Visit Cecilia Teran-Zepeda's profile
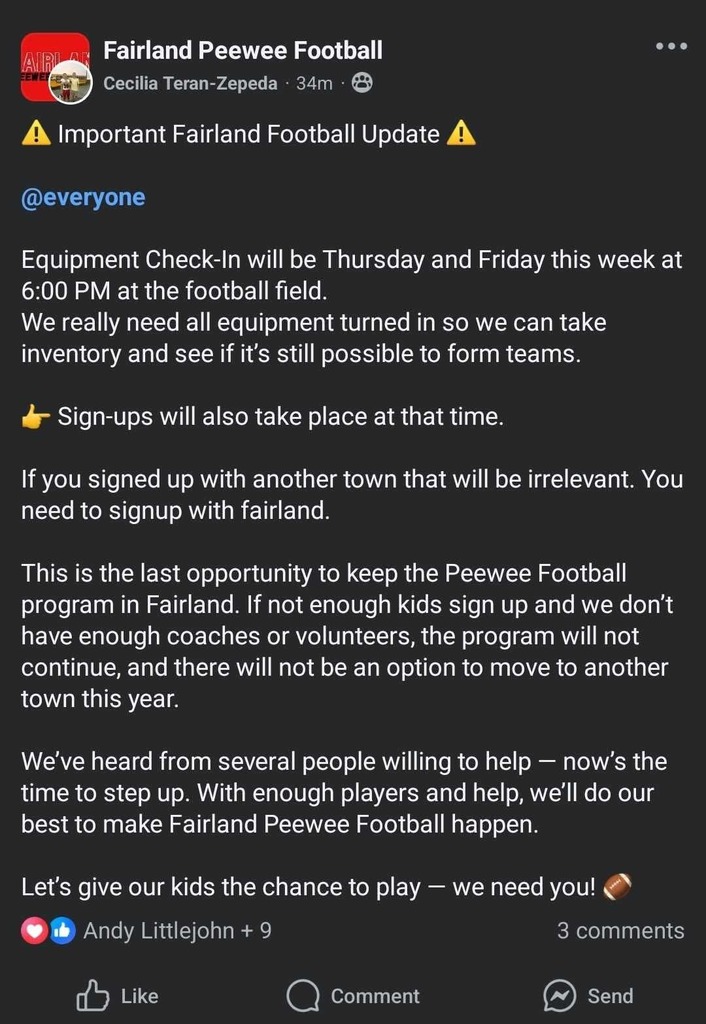Image resolution: width=706 pixels, height=1024 pixels. (191, 84)
